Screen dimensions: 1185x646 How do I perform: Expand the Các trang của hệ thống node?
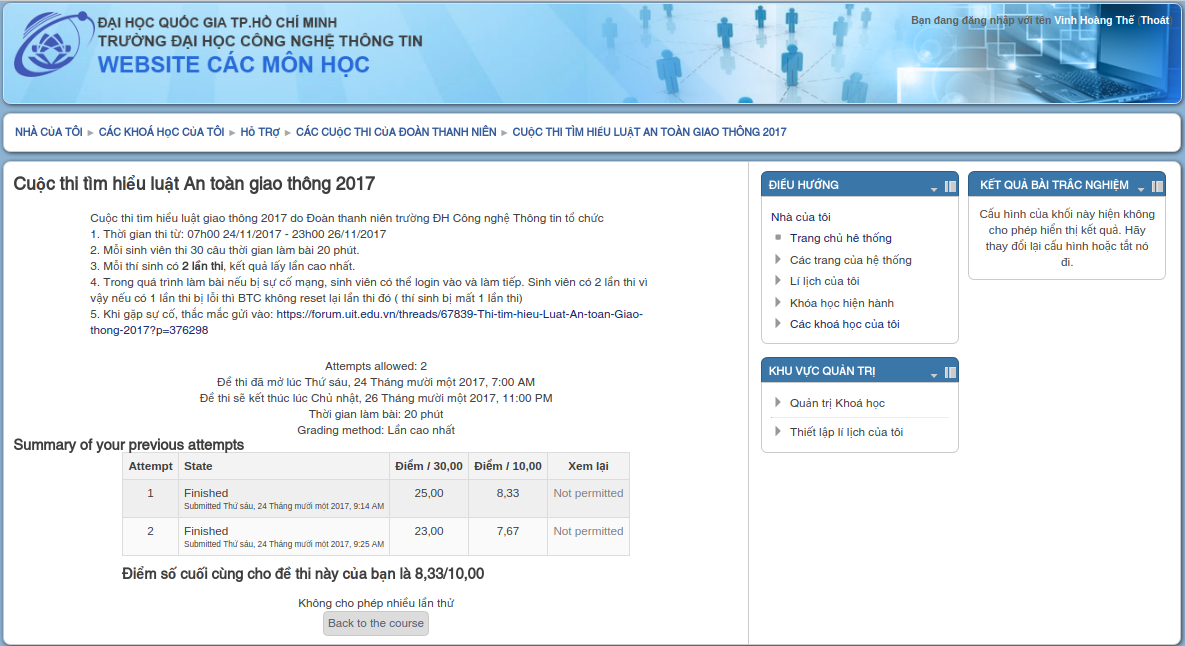coord(779,260)
